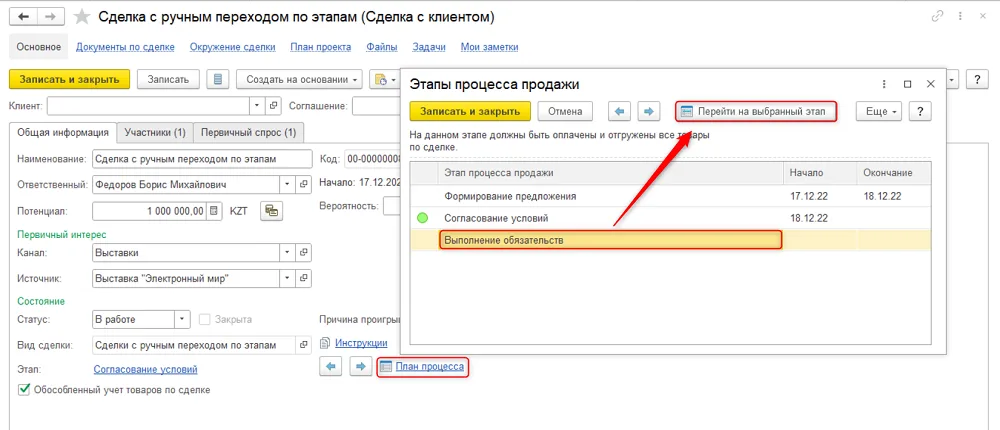Open calculator icon in Потенциал field
Viewport: 1000px width, 430px height.
click(215, 211)
